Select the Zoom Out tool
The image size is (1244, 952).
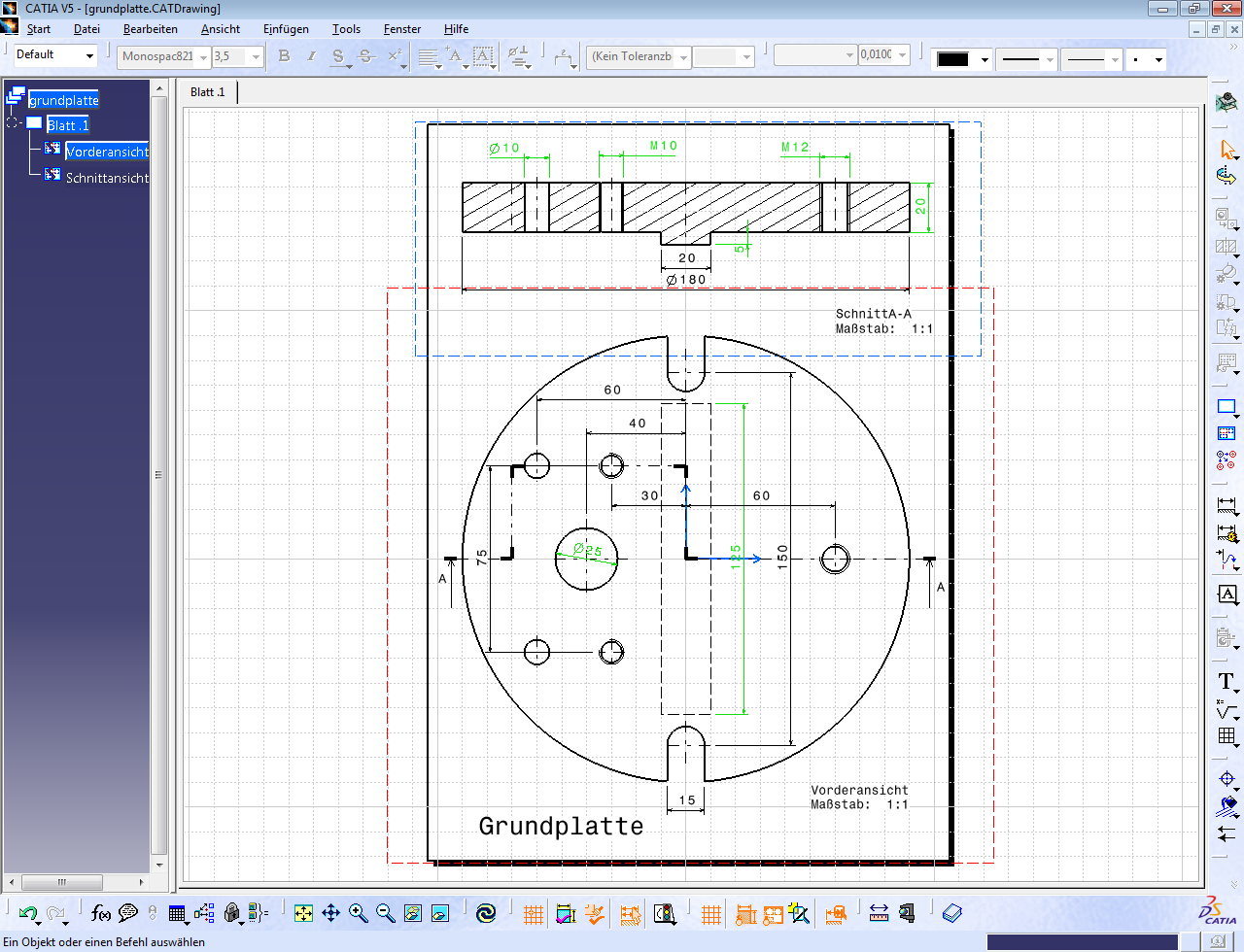point(383,913)
